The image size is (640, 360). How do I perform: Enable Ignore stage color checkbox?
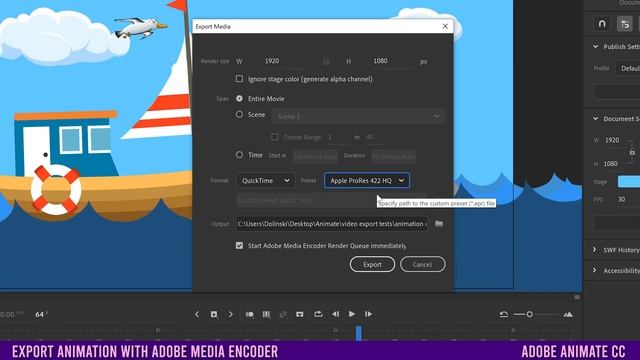(239, 79)
